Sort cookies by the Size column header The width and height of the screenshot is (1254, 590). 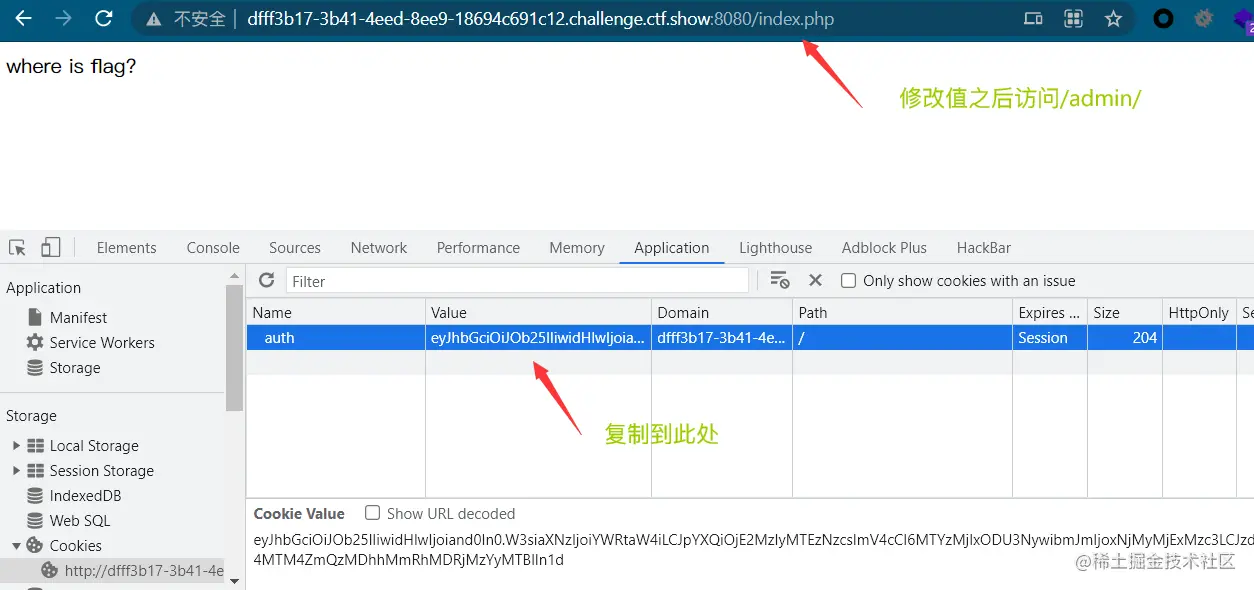[x=1125, y=312]
